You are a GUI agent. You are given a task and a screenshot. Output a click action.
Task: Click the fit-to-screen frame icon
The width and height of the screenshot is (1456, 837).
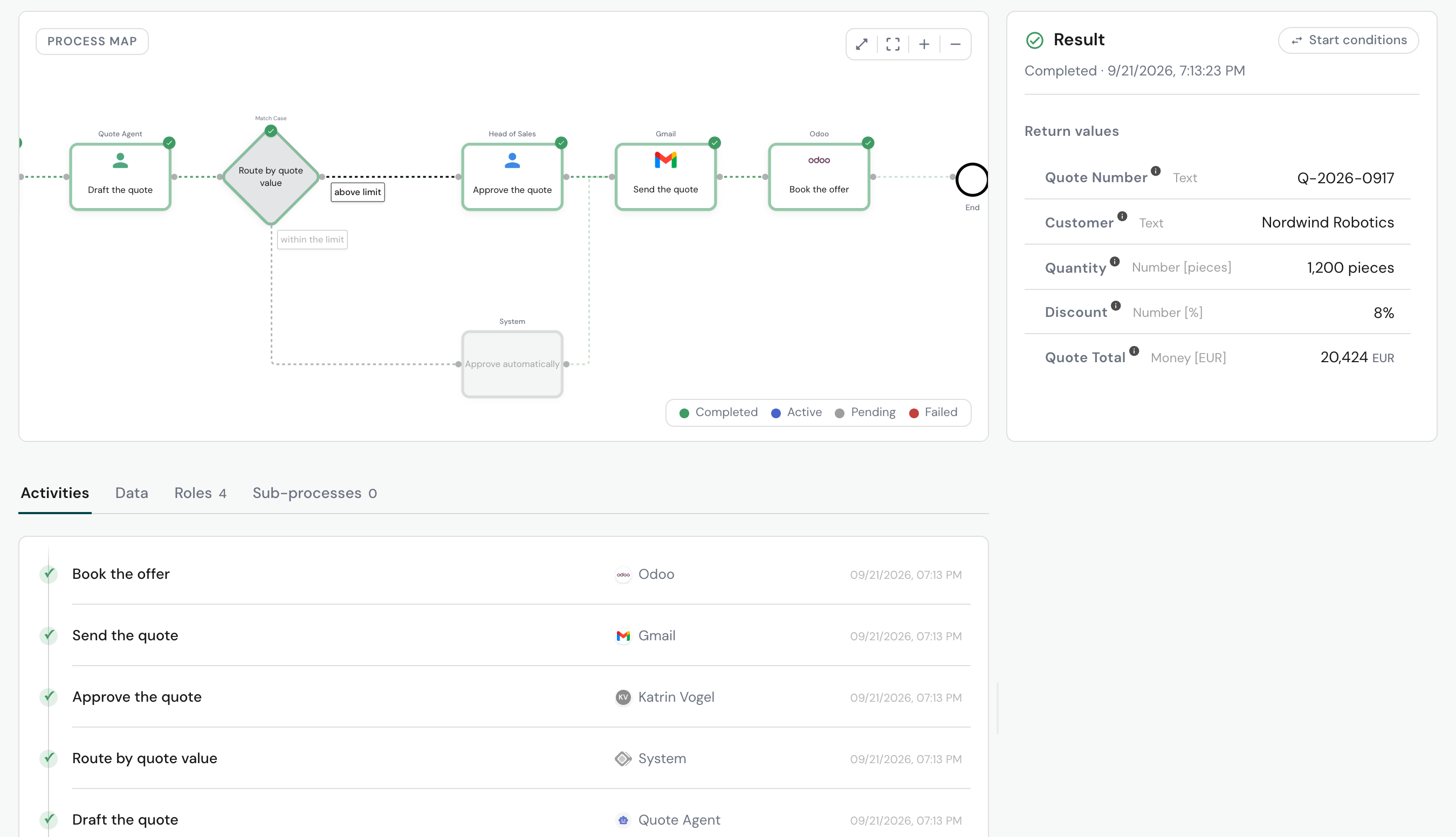(x=892, y=44)
